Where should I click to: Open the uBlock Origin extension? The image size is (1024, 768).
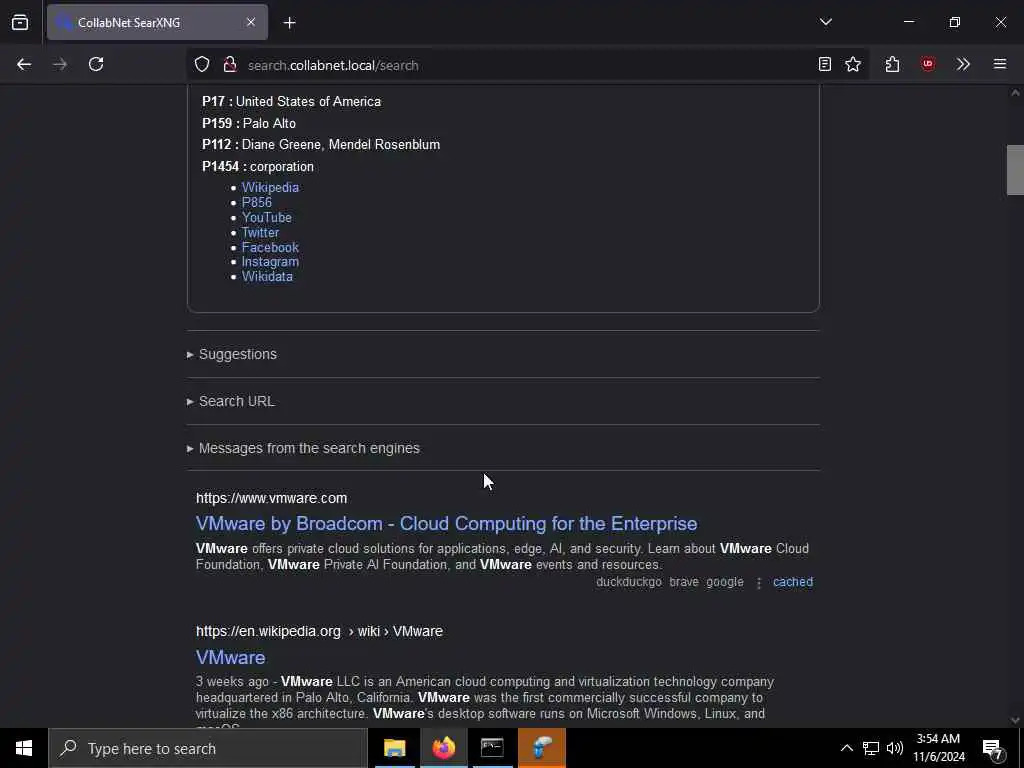click(x=928, y=64)
